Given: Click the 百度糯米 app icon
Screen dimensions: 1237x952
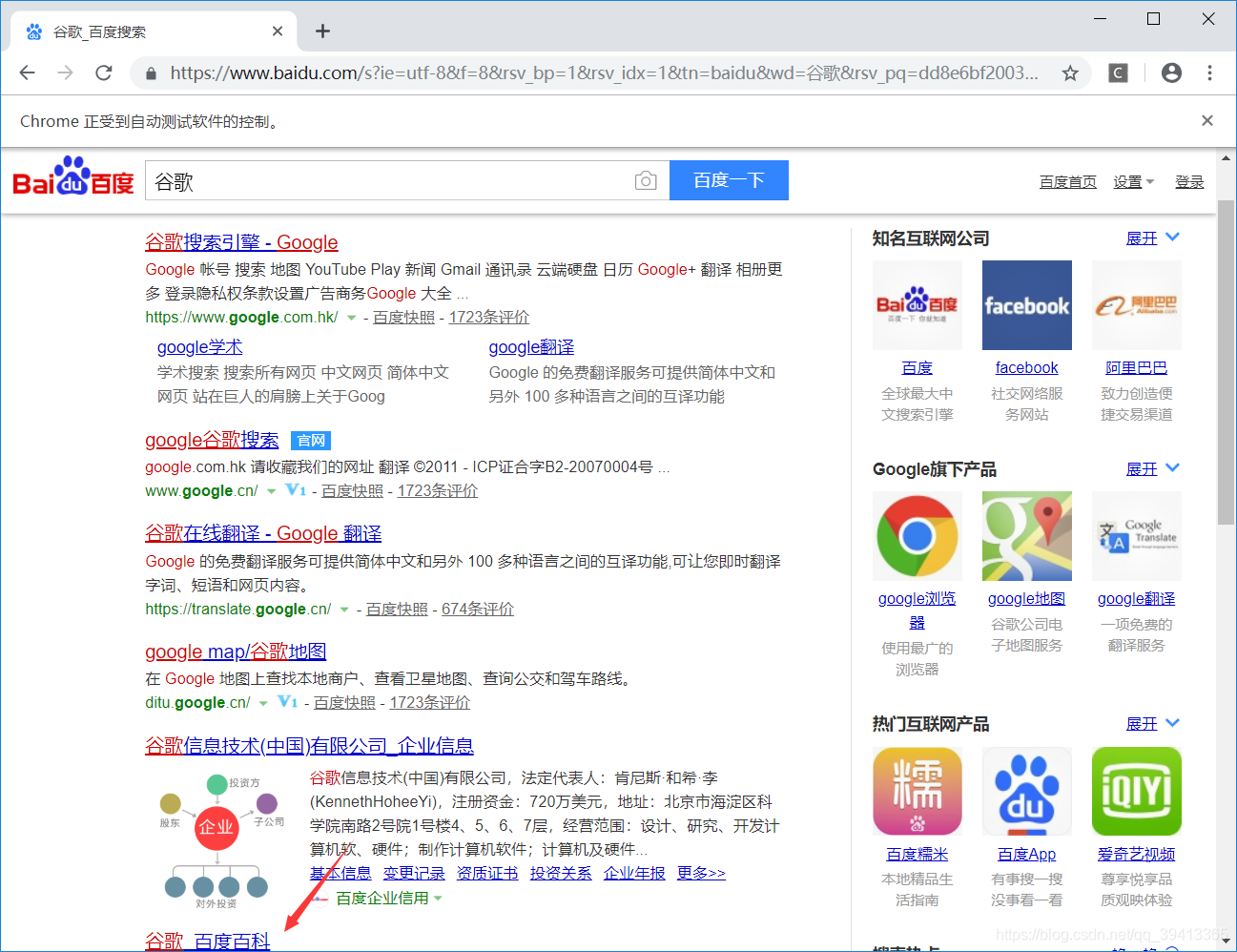Looking at the screenshot, I should tap(917, 792).
